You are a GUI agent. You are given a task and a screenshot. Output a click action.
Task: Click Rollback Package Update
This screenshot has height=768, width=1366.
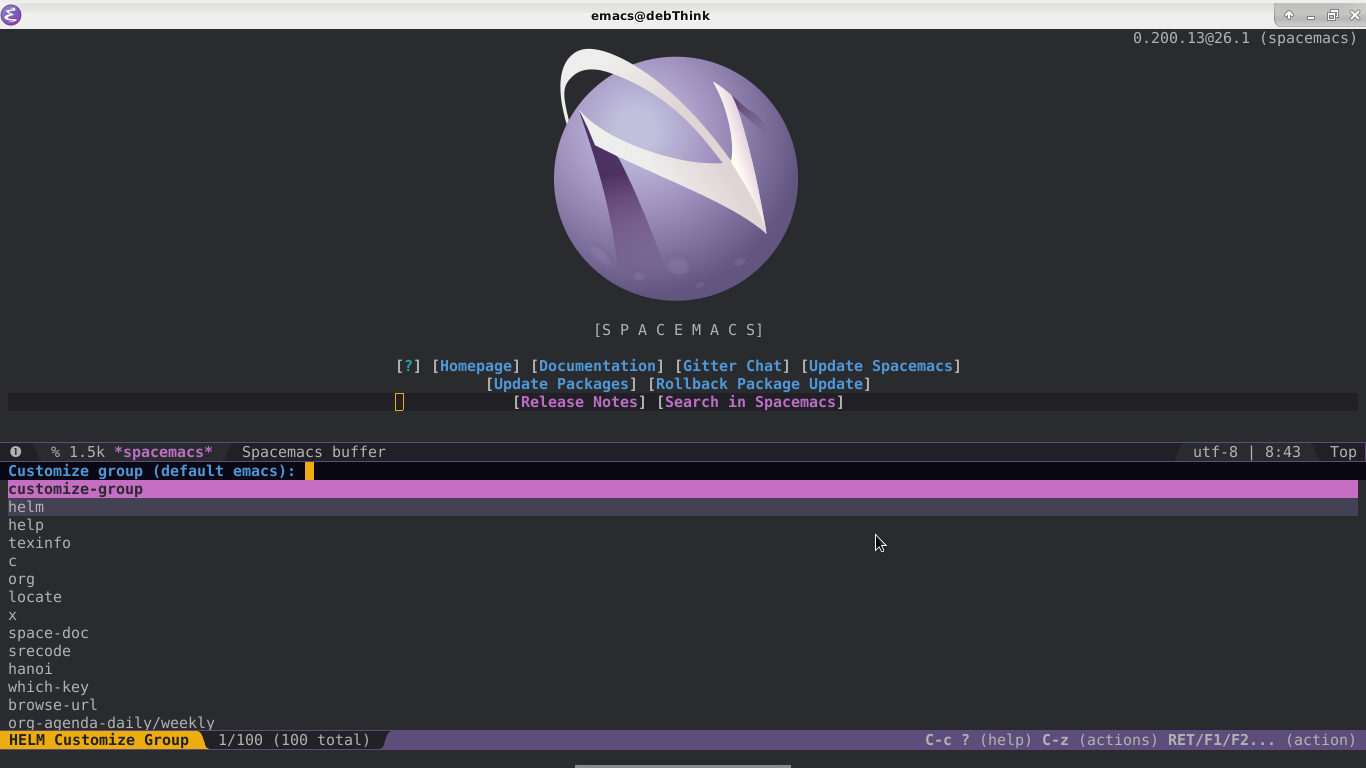click(759, 384)
